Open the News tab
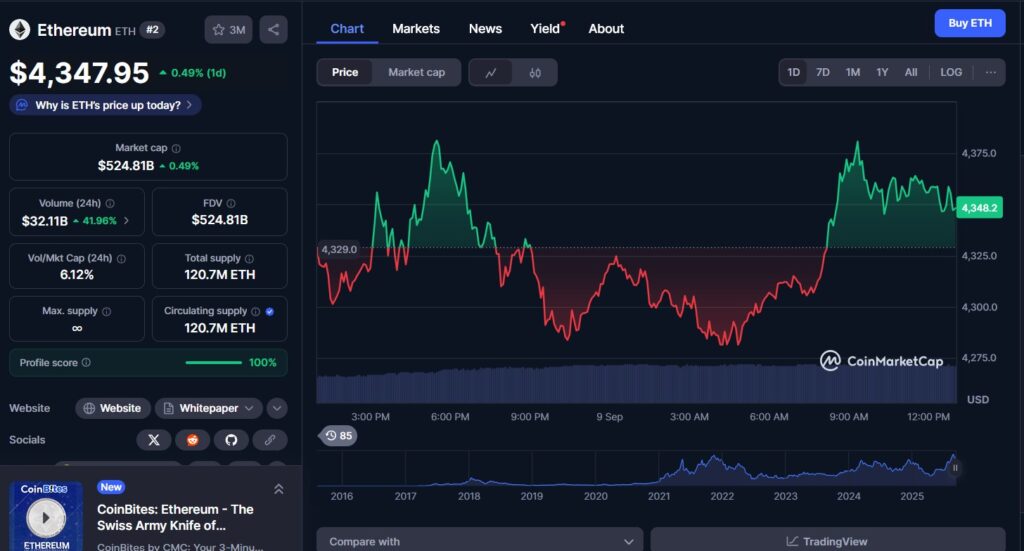 [485, 29]
